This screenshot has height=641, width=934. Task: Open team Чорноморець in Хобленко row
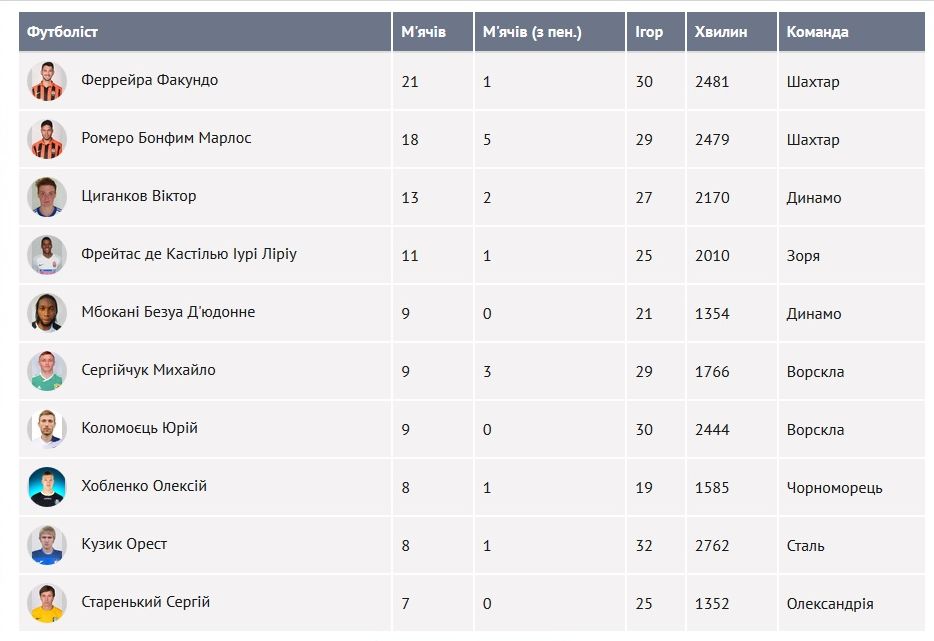(x=834, y=488)
